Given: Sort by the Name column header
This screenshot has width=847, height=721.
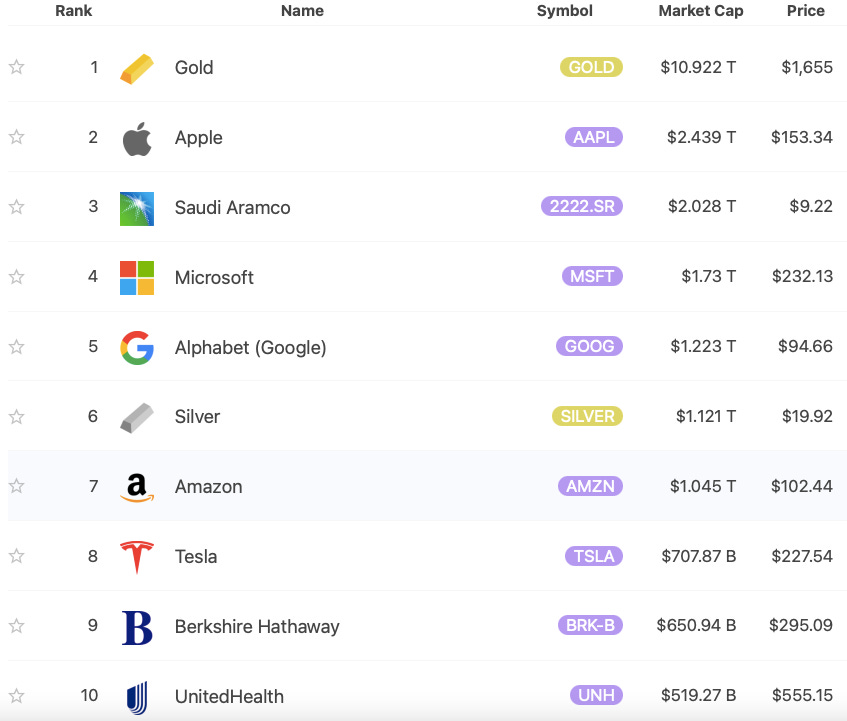Looking at the screenshot, I should pos(302,11).
